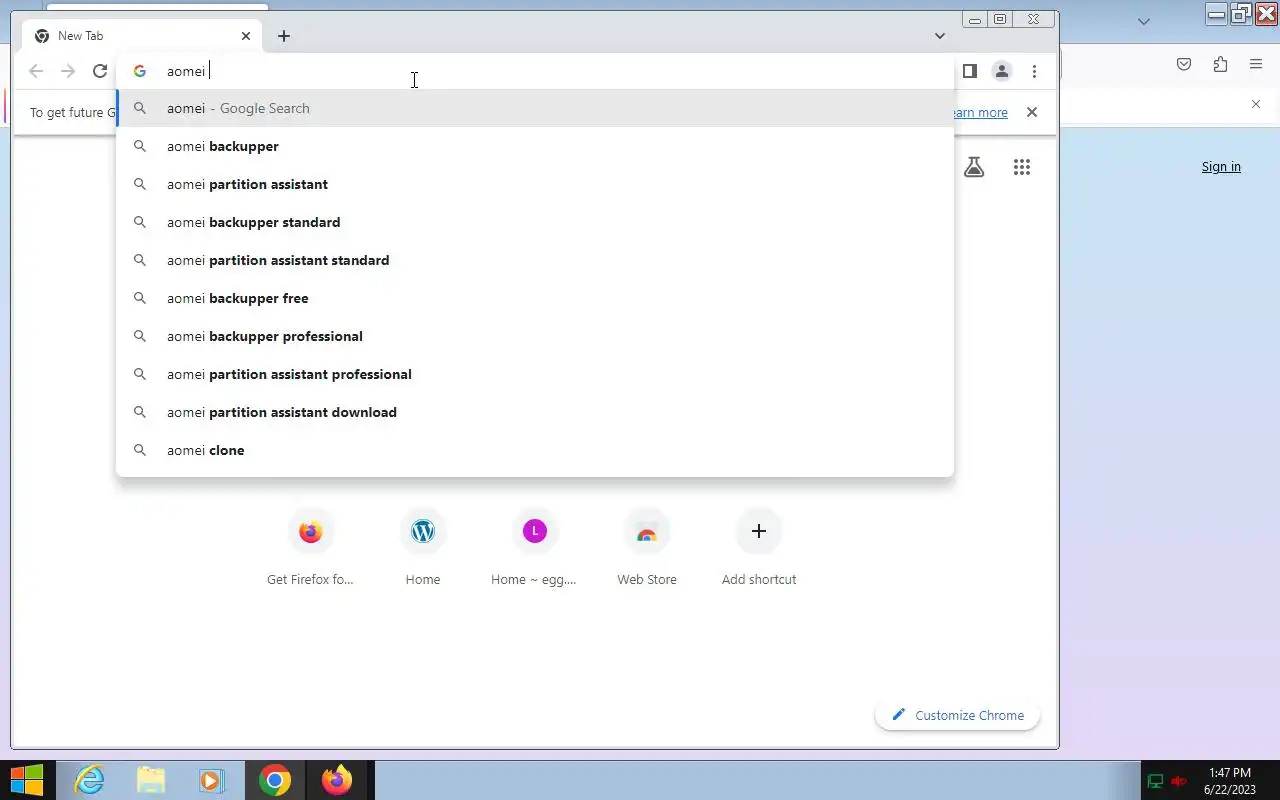Select the New Tab tab
Viewport: 1280px width, 800px height.
[x=142, y=36]
